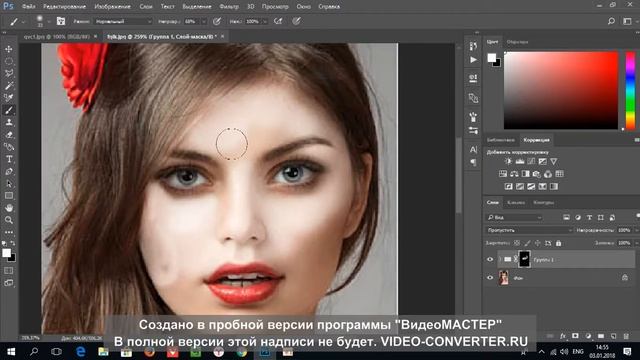The height and width of the screenshot is (360, 640).
Task: Create a new group folder in Layers panel
Action: pyautogui.click(x=601, y=336)
